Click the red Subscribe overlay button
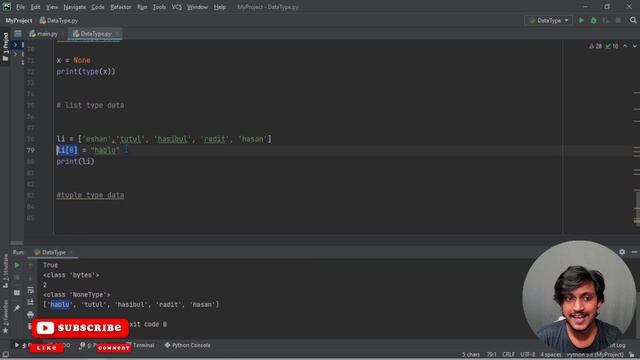Viewport: 640px width, 360px height. pos(80,328)
